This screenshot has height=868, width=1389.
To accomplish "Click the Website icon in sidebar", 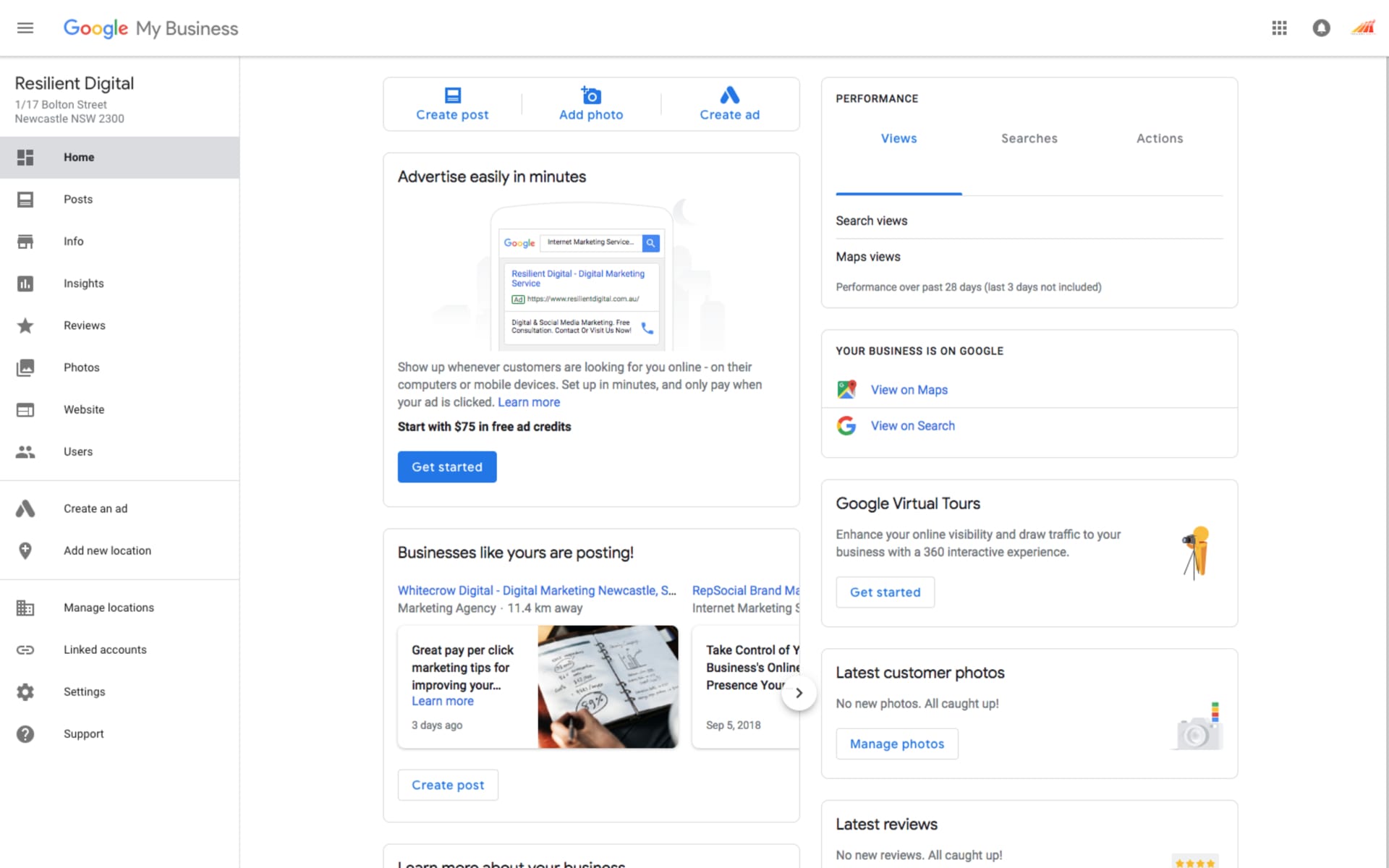I will tap(25, 409).
